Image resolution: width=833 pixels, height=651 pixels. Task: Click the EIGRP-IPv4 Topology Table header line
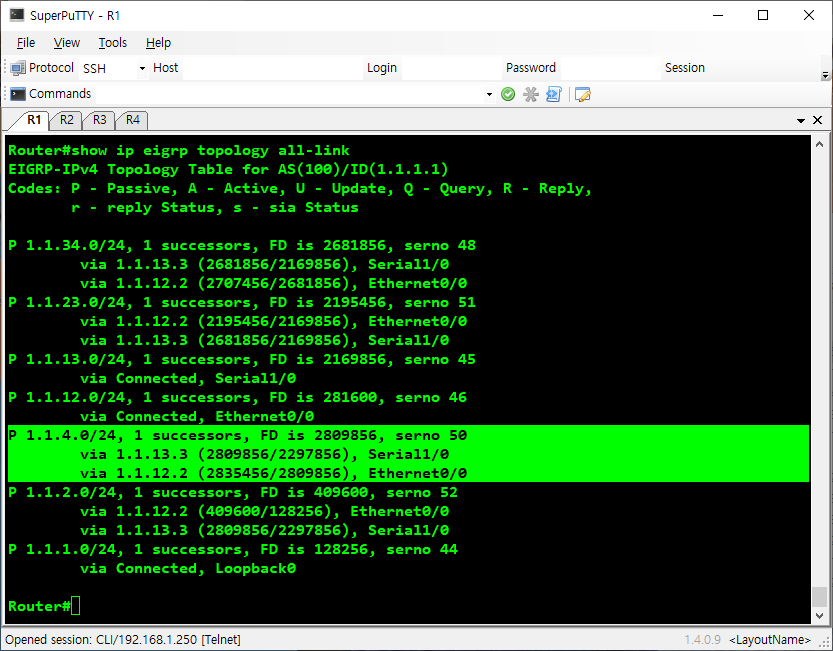tap(228, 170)
